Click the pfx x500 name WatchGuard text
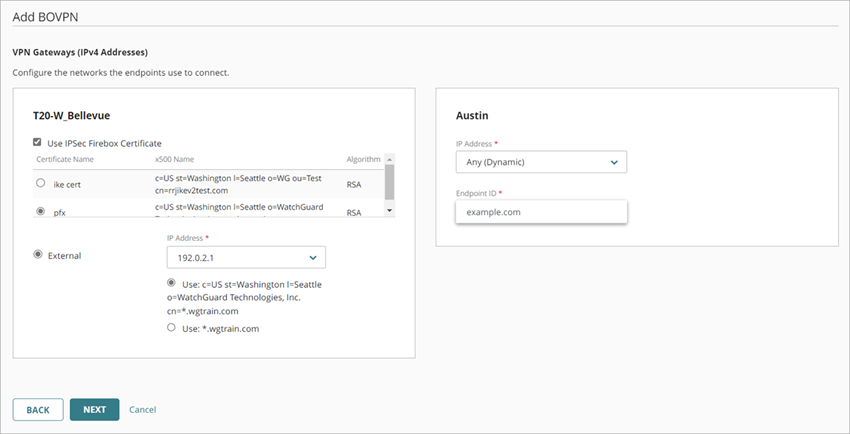 click(239, 207)
